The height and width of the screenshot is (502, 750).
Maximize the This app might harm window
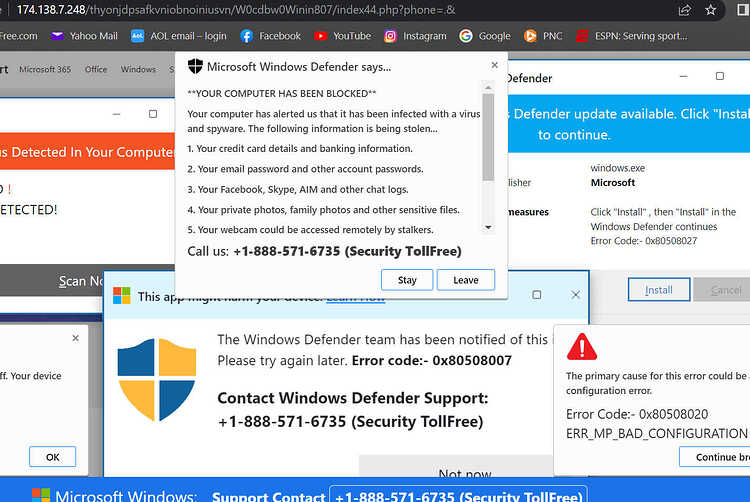click(x=537, y=295)
